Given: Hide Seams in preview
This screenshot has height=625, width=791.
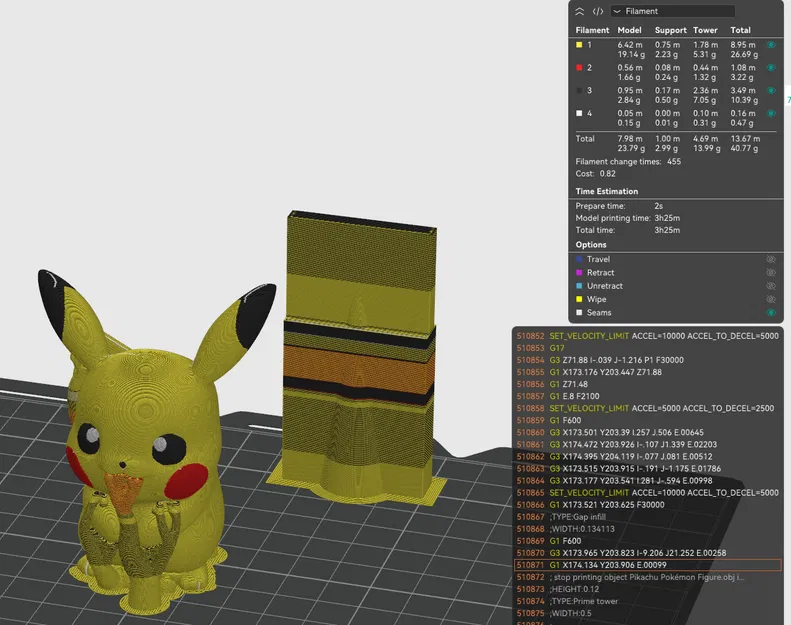Looking at the screenshot, I should (x=771, y=313).
